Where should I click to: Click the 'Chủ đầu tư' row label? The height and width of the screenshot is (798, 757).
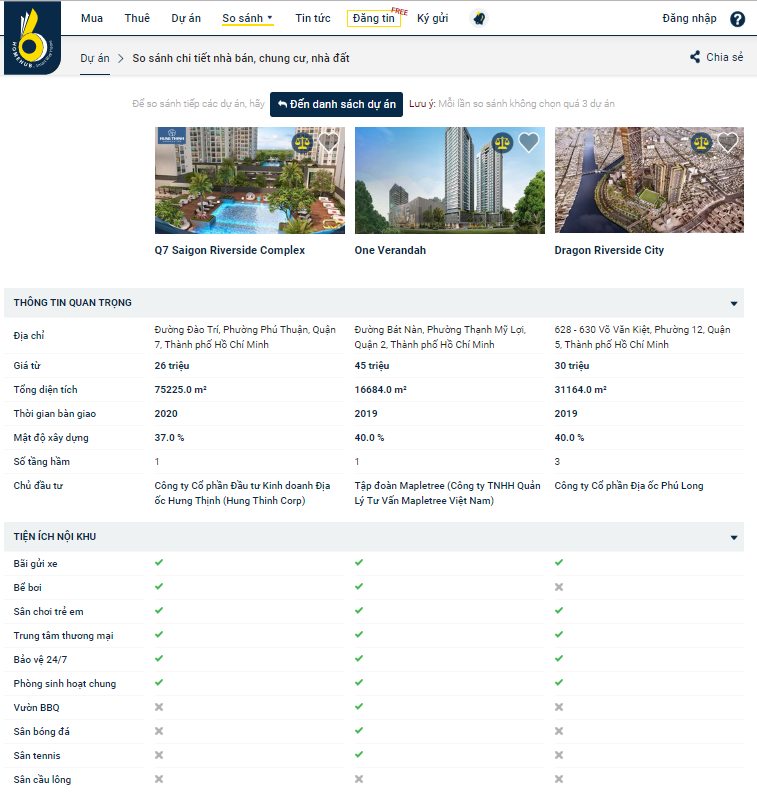coord(38,486)
